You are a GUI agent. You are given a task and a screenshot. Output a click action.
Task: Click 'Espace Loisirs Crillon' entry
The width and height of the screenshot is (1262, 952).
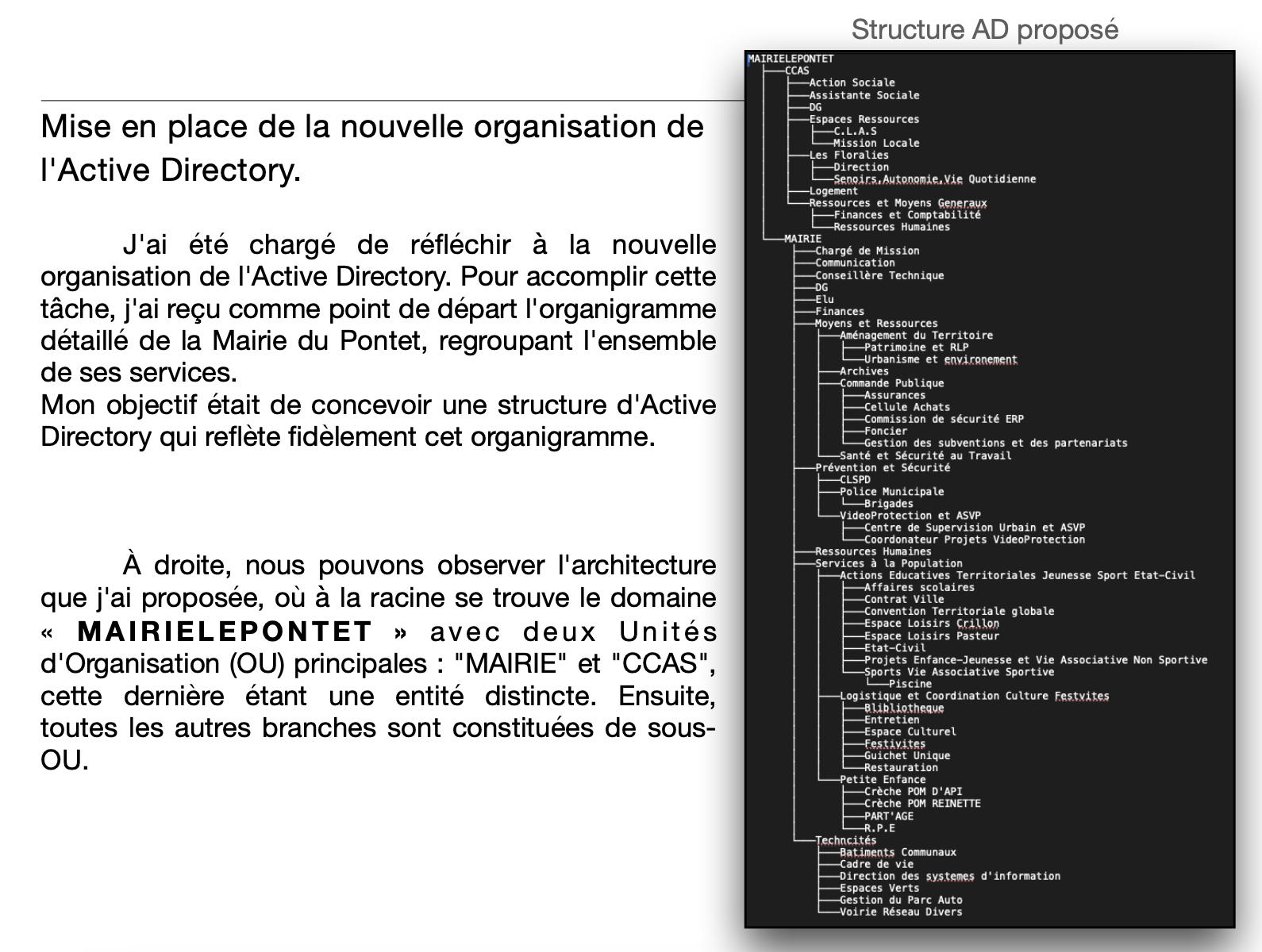point(932,624)
